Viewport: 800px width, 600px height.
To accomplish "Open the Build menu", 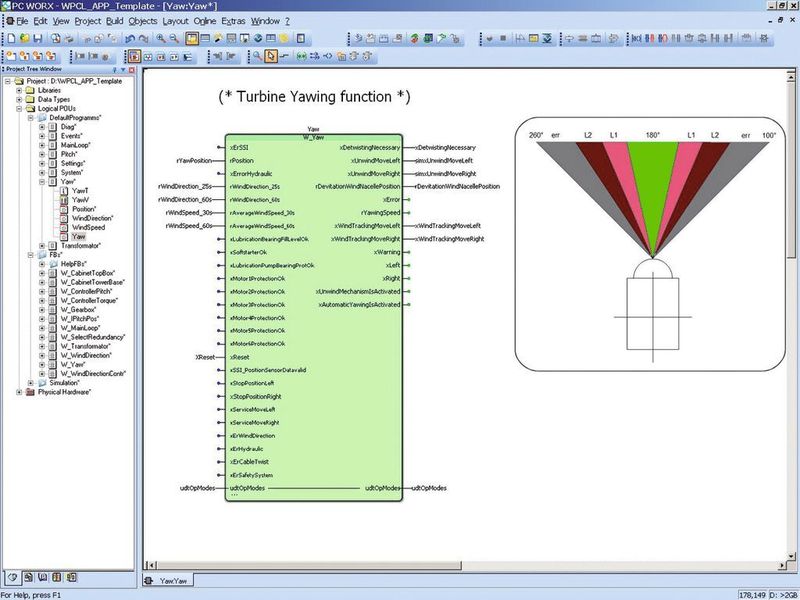I will tap(114, 20).
